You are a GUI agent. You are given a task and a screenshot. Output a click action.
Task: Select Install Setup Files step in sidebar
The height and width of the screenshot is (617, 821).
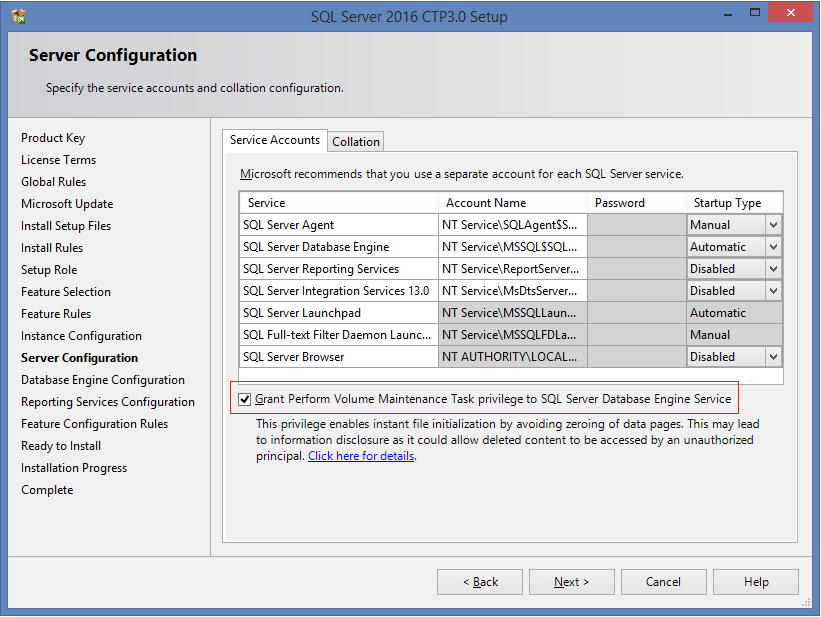point(66,226)
